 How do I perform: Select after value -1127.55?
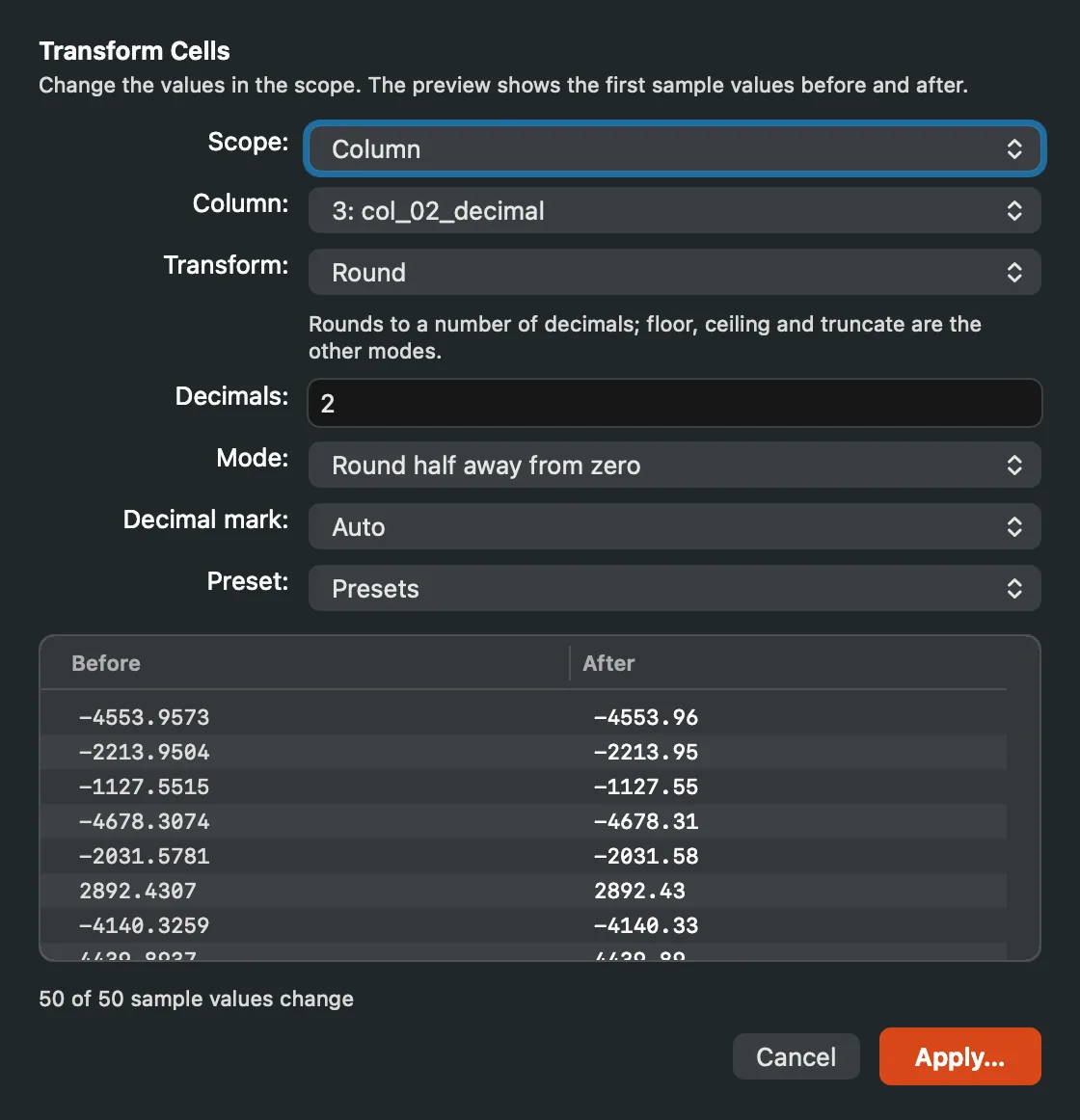pyautogui.click(x=645, y=787)
